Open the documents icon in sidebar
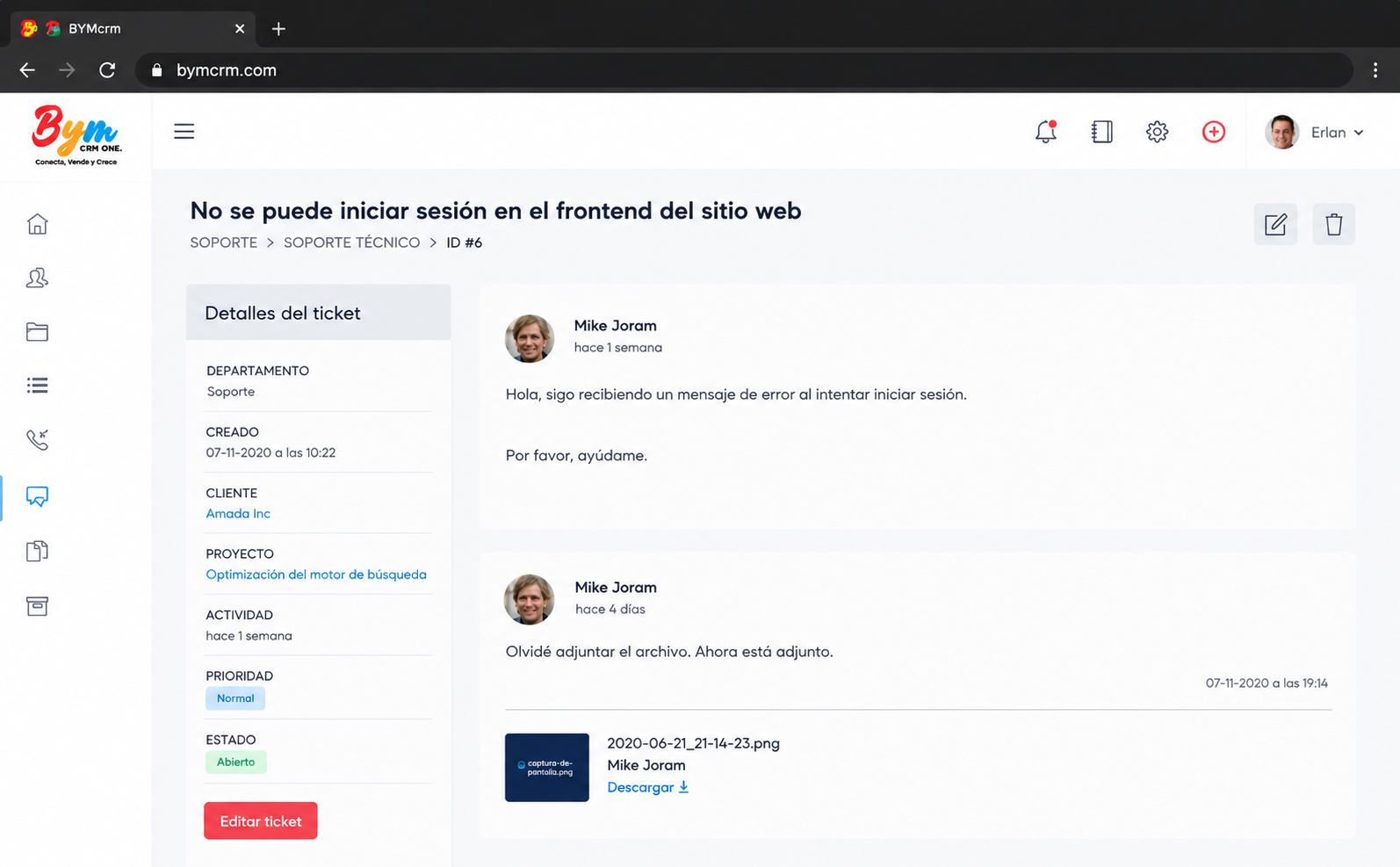 [37, 551]
